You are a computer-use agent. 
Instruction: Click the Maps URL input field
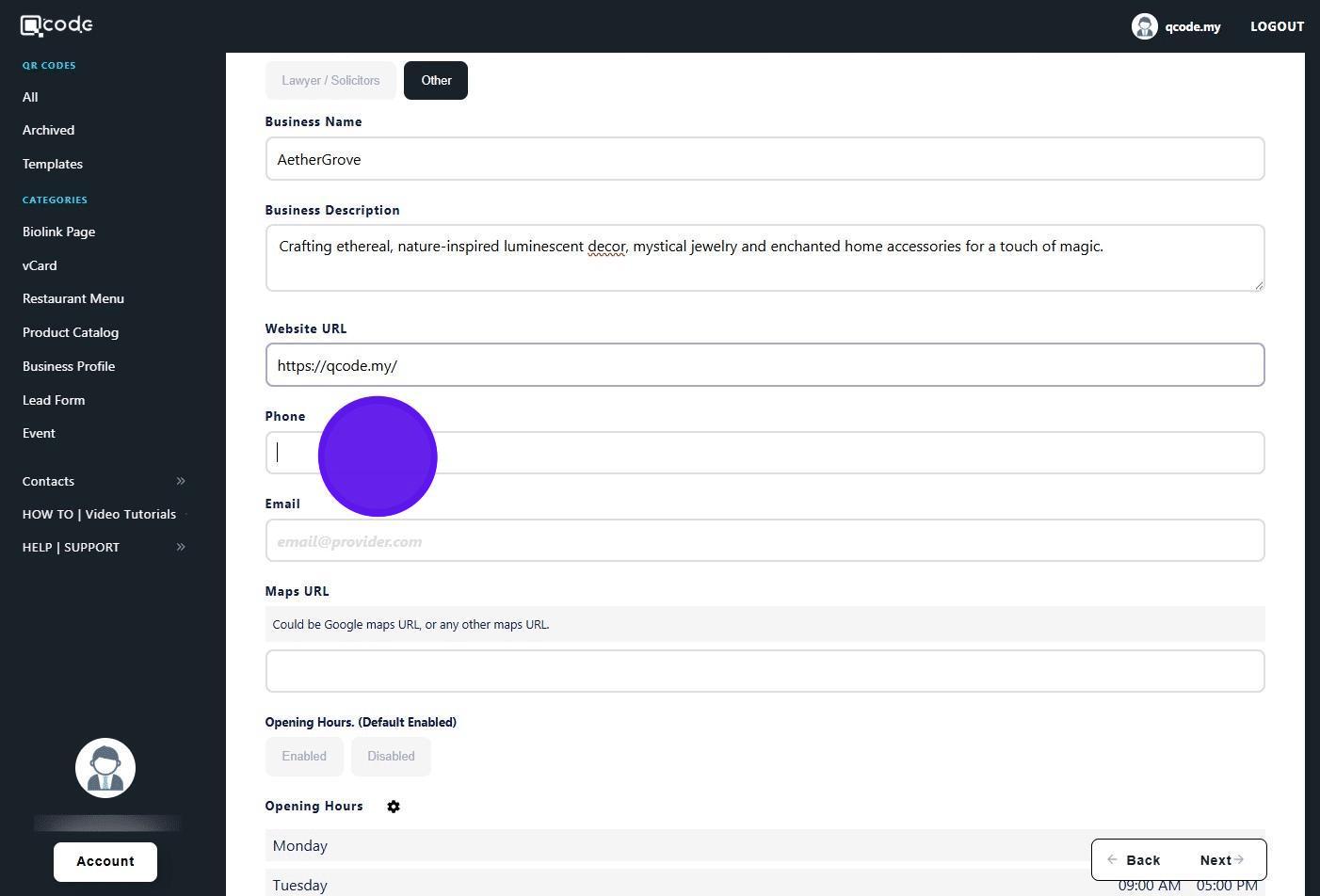765,671
